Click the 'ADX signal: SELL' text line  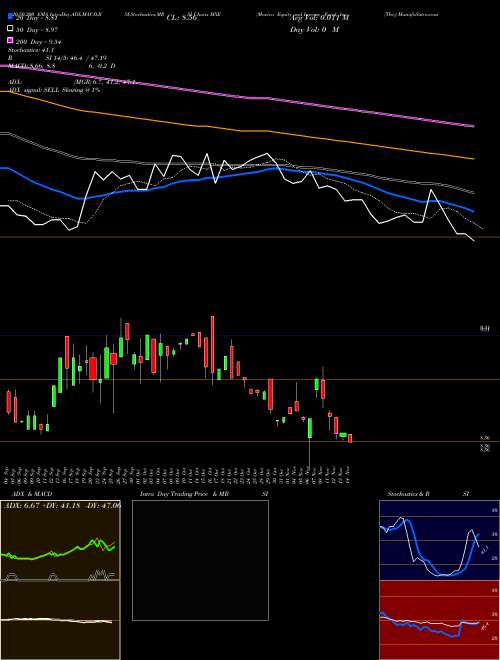pos(54,90)
